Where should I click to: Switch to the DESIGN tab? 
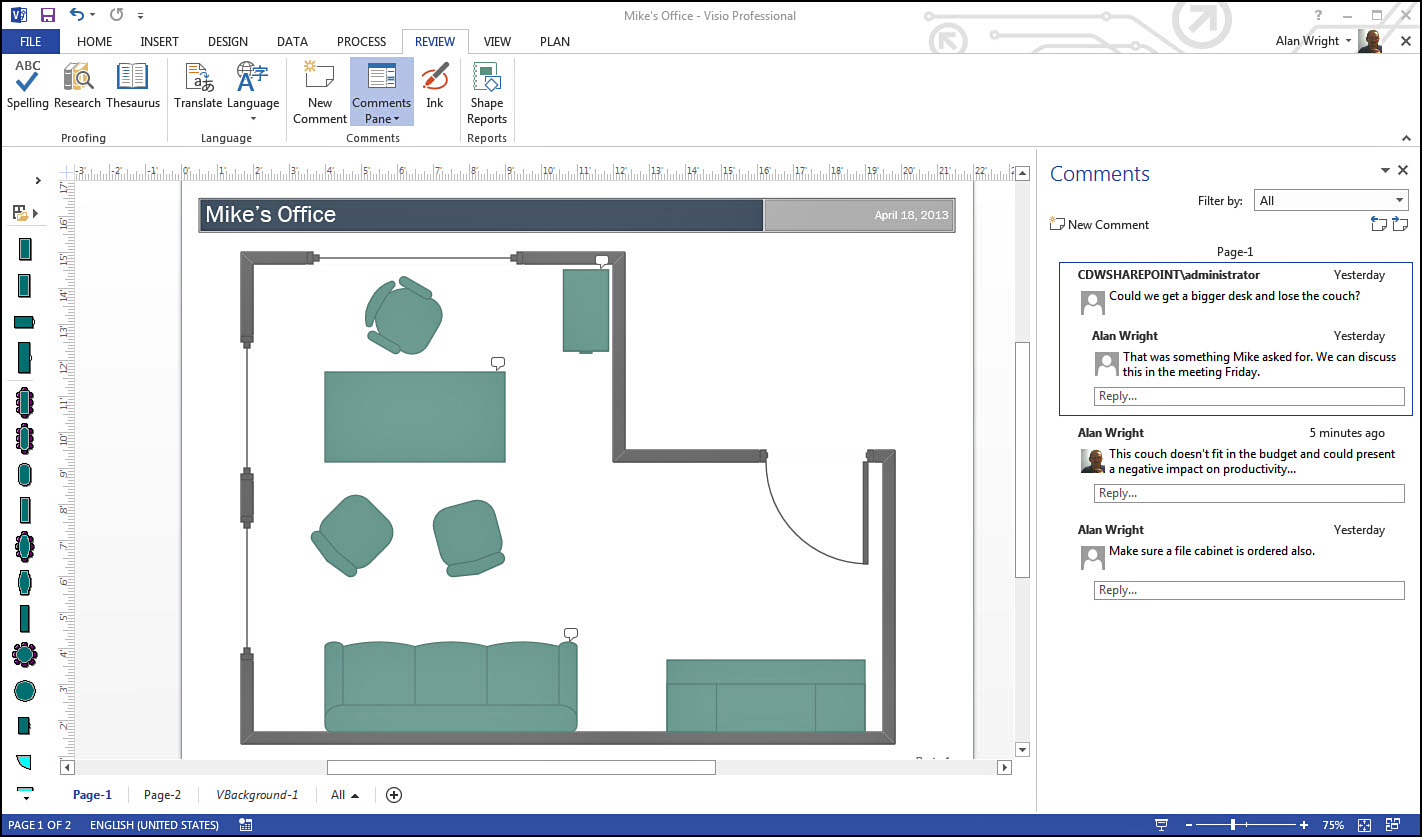228,41
